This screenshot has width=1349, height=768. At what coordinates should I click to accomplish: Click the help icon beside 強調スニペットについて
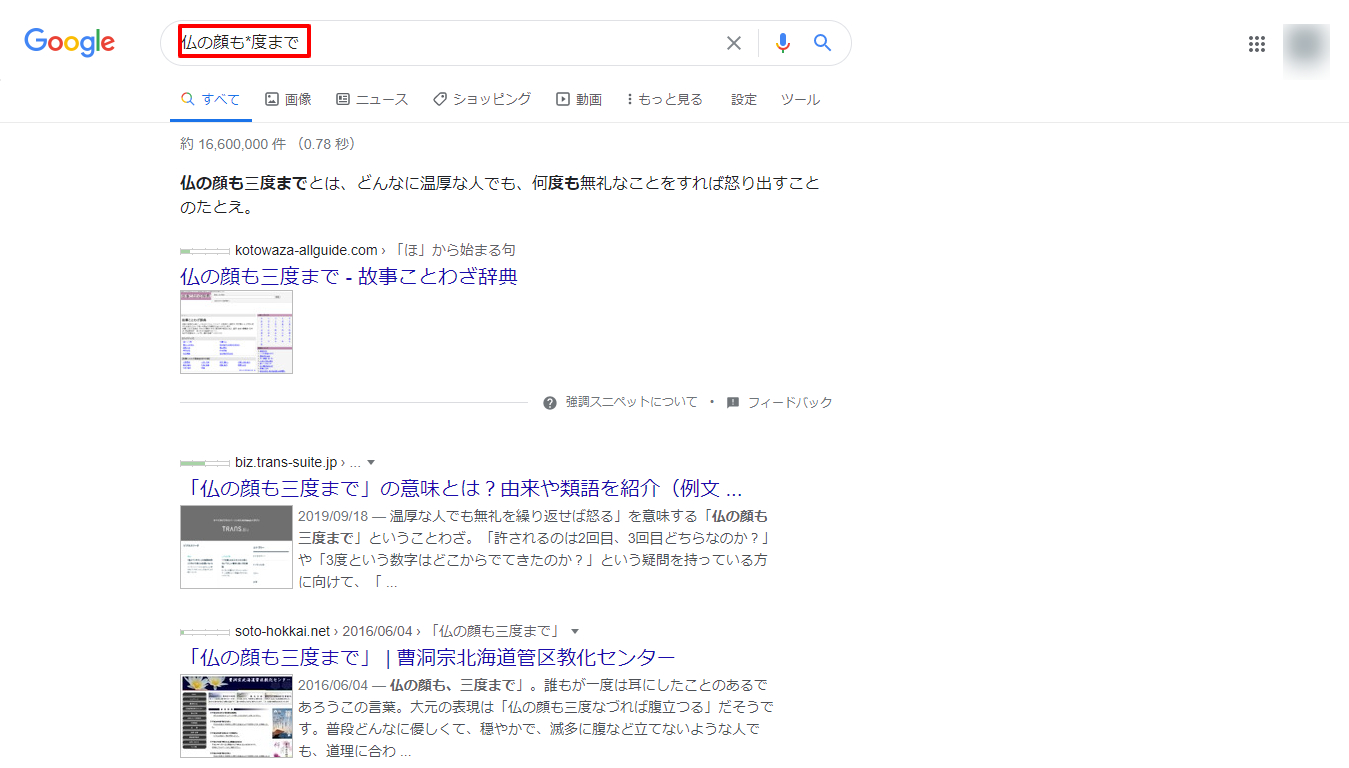pos(550,403)
